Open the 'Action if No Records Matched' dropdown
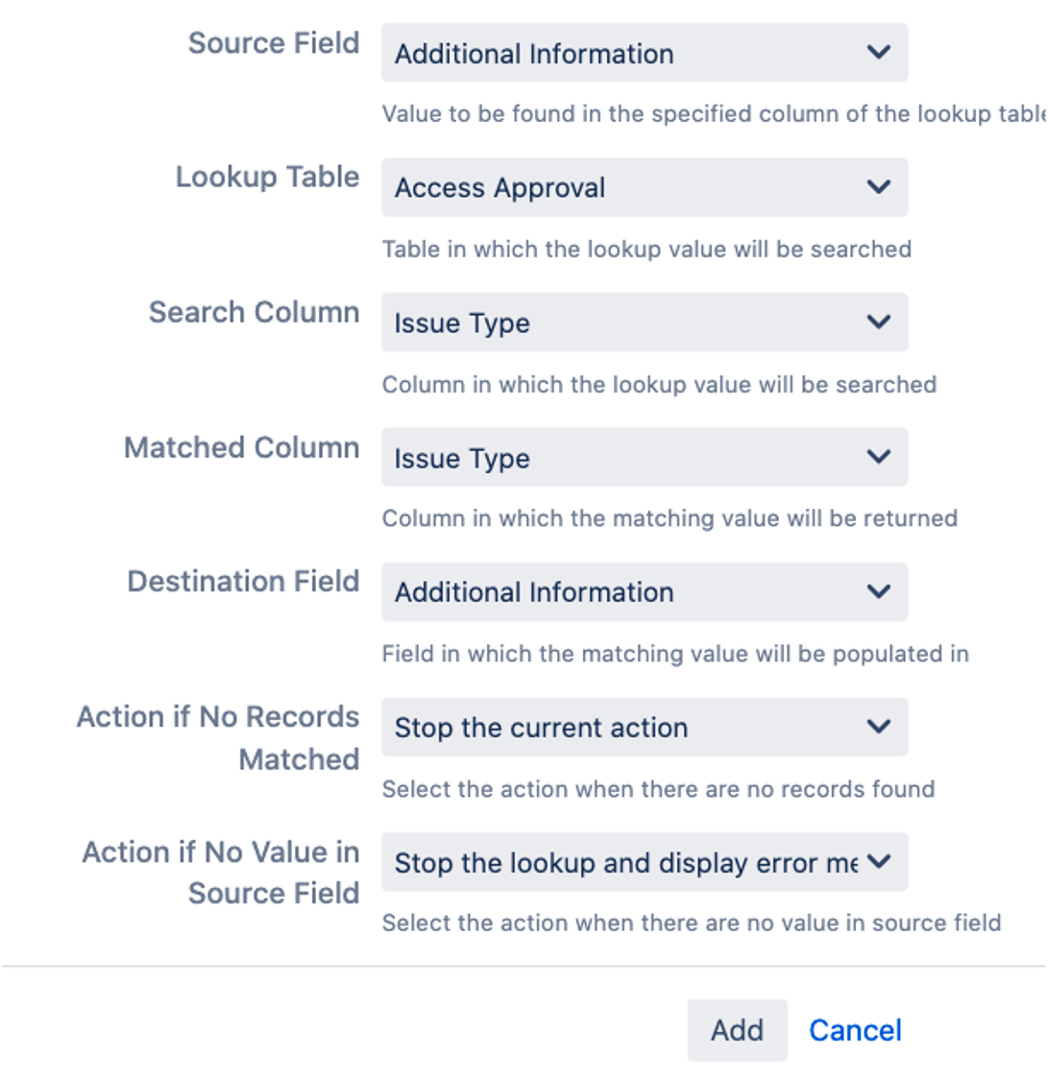Screen dimensions: 1048x1080 [x=620, y=728]
